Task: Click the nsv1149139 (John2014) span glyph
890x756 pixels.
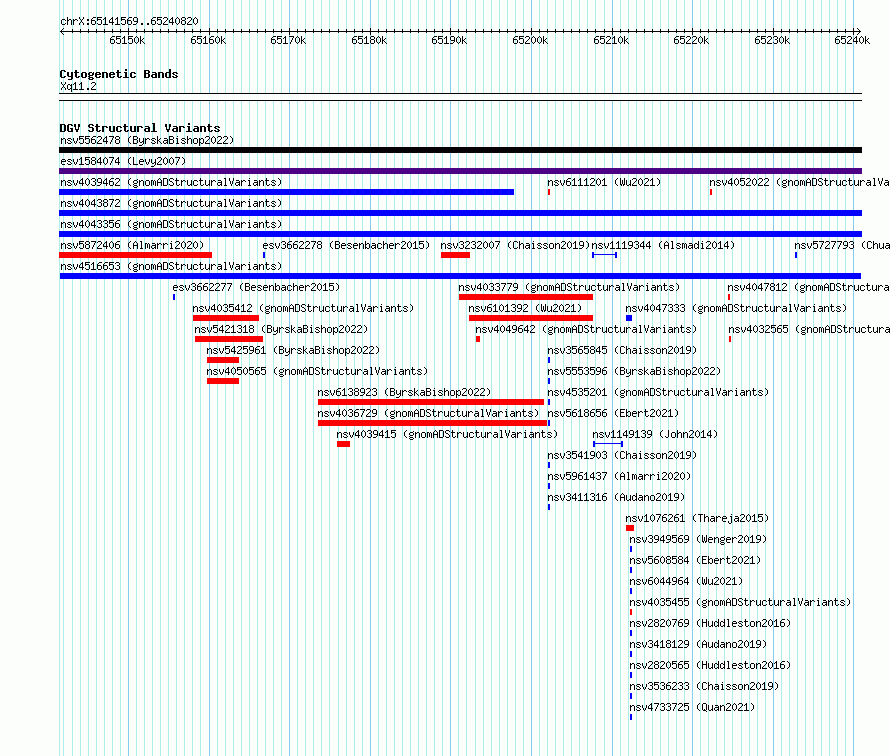Action: (x=608, y=444)
